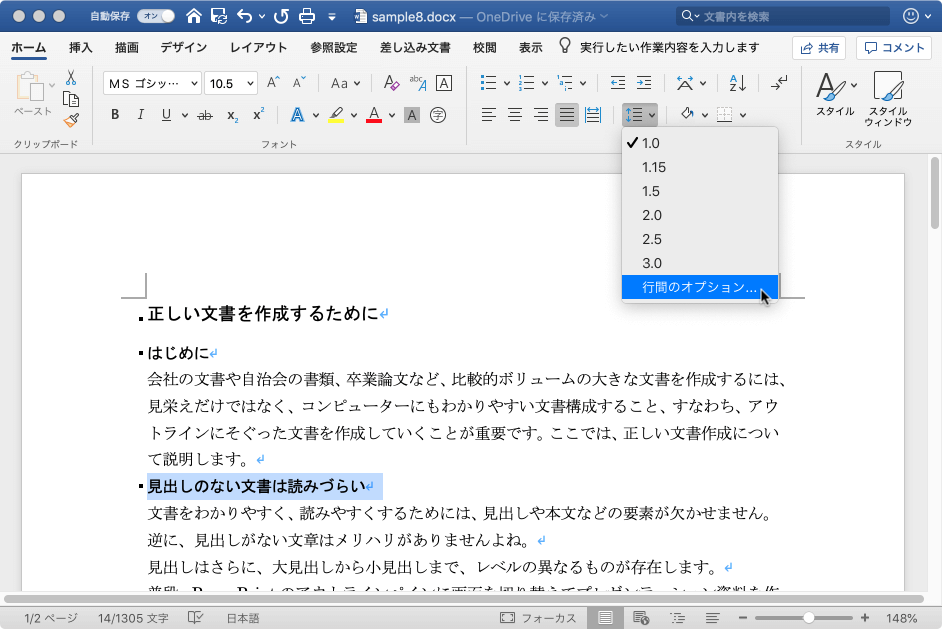Click the Paste clipboard icon
942x629 pixels.
click(x=30, y=87)
